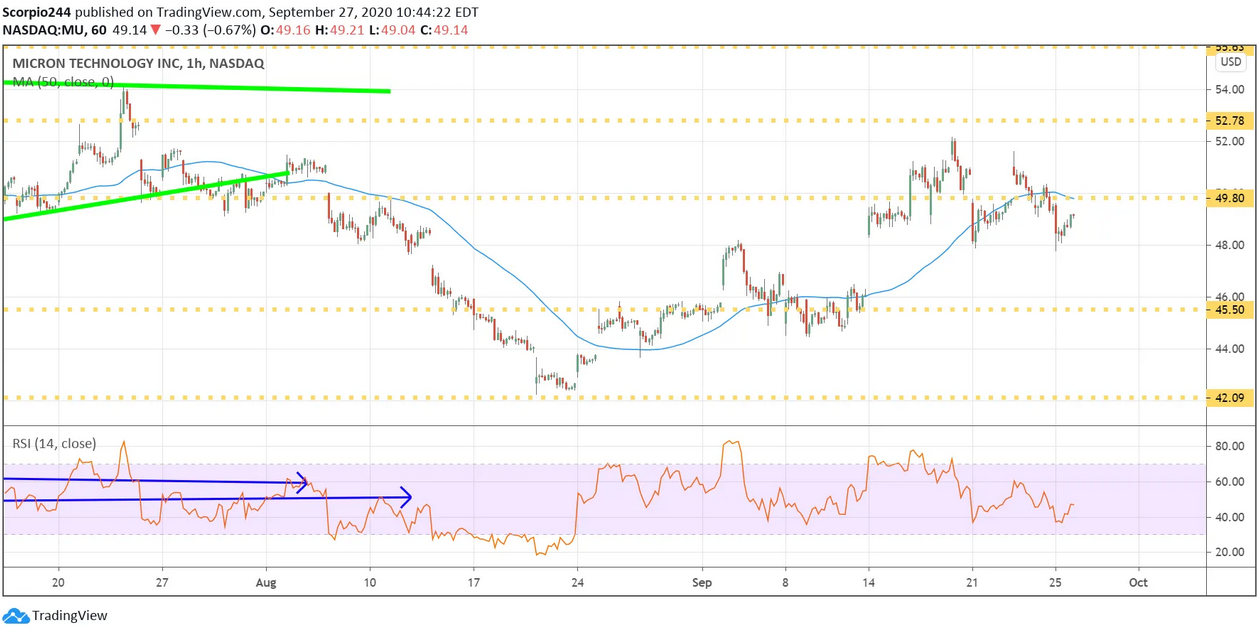Click the date label 10 on time axis
Screen dimensions: 1258x629
[370, 581]
